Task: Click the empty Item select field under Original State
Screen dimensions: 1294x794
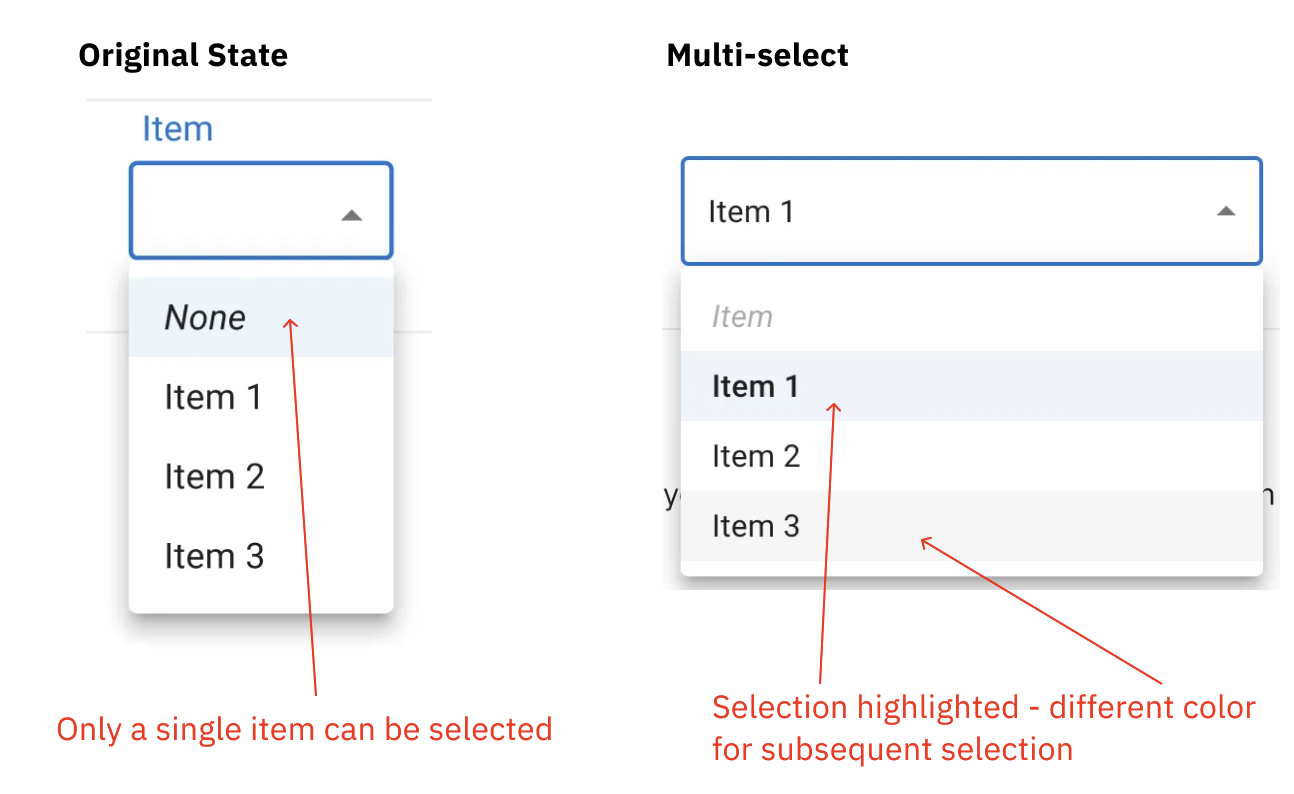Action: [240, 211]
